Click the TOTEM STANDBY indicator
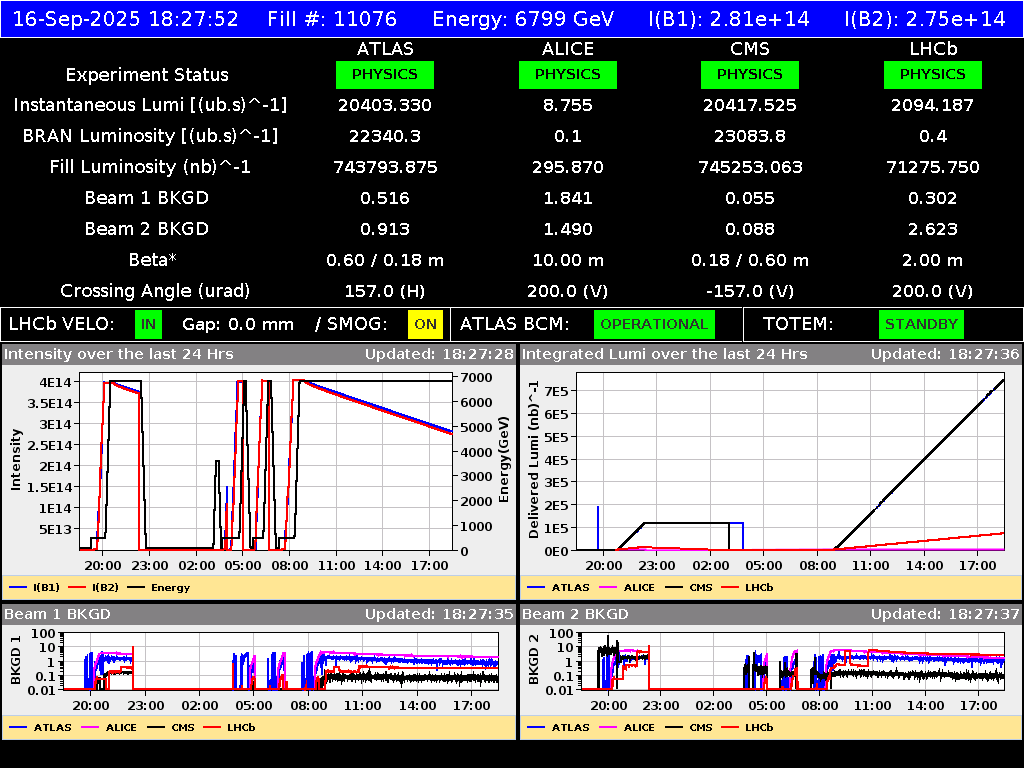 tap(921, 325)
